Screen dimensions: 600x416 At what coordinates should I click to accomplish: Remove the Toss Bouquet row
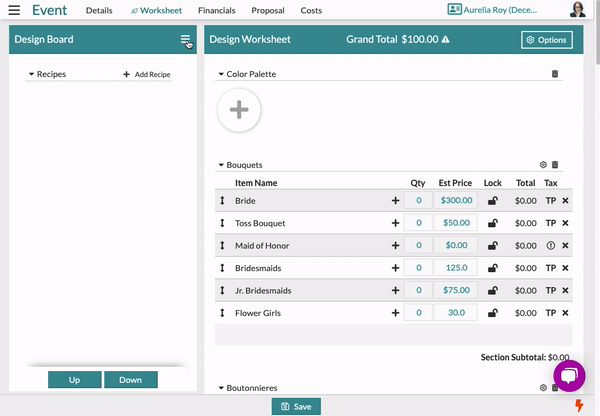[565, 223]
